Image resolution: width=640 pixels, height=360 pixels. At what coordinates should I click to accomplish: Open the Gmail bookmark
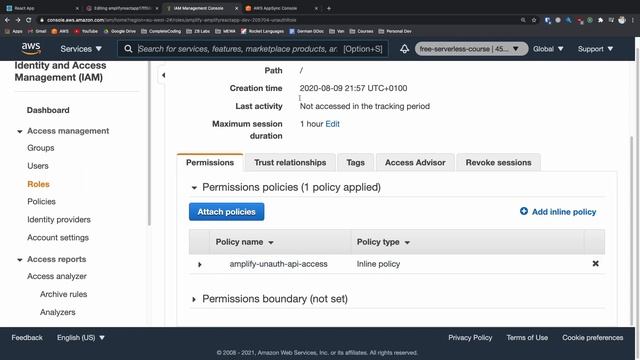pyautogui.click(x=37, y=31)
